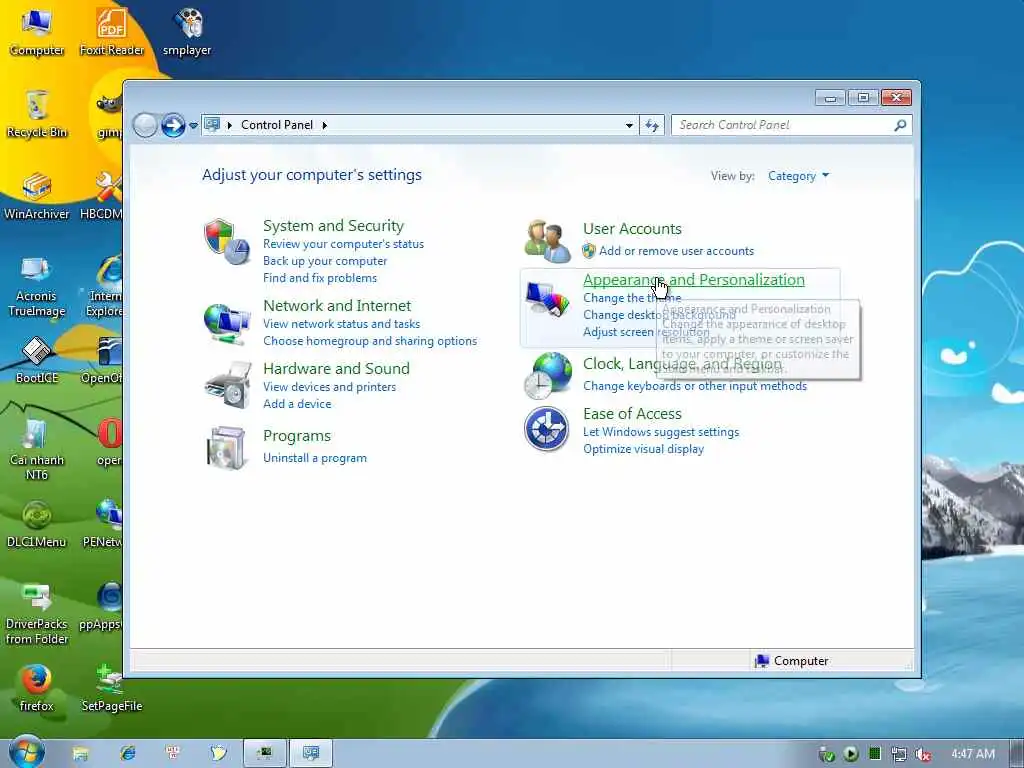Click the 4:47 AM taskbar clock
This screenshot has height=768, width=1024.
973,754
